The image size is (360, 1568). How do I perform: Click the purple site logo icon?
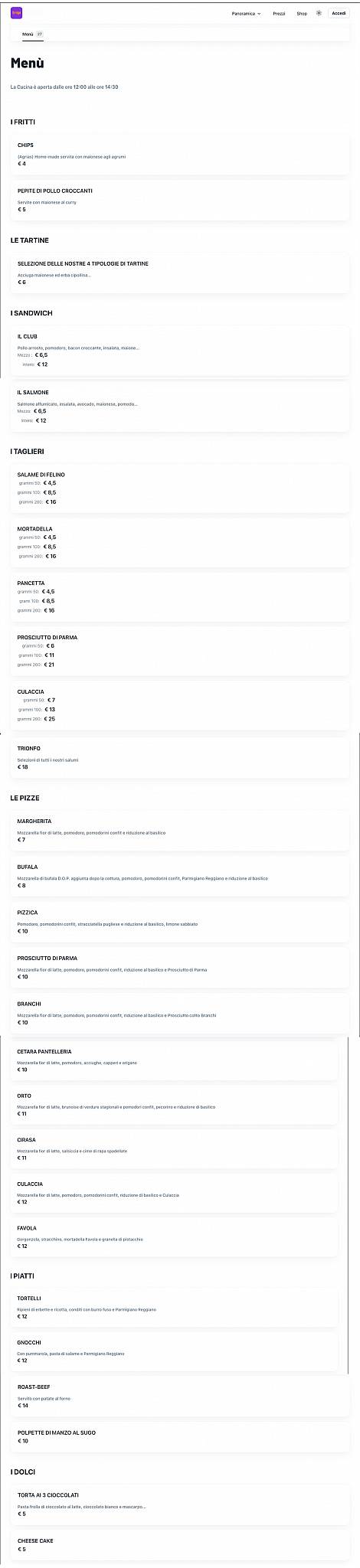pos(16,13)
